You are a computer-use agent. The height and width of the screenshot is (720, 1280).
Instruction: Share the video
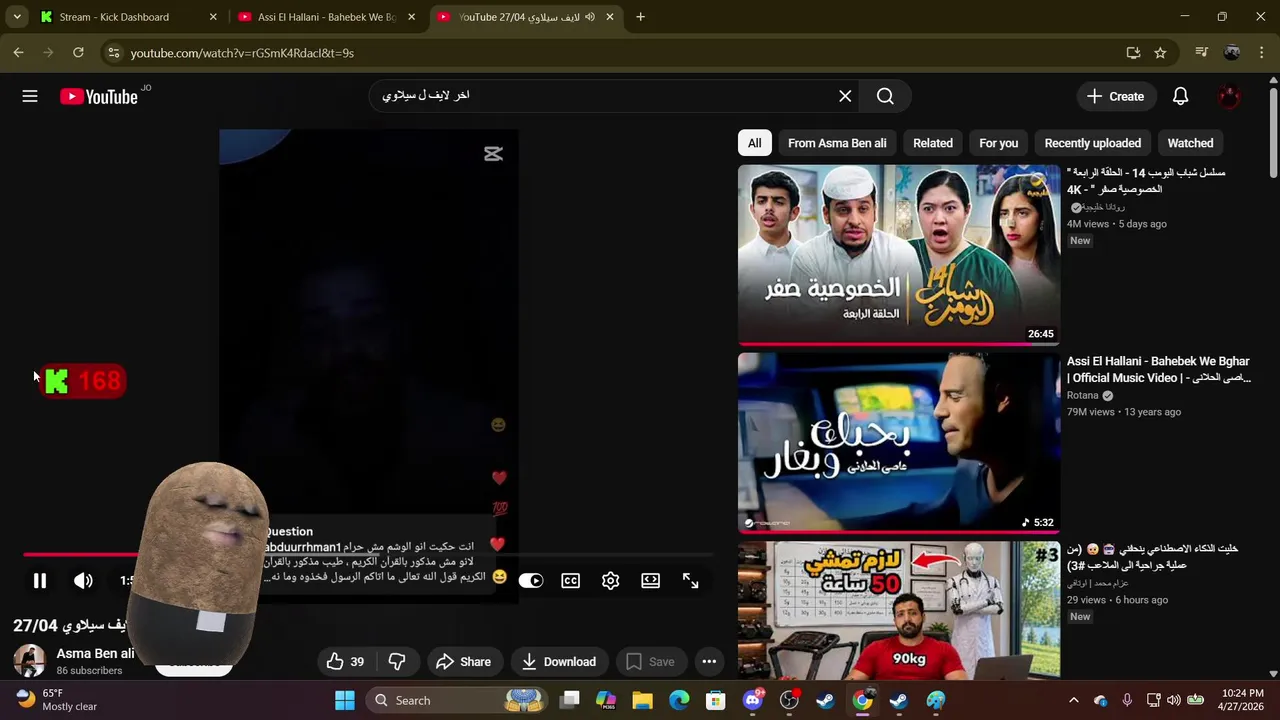[x=463, y=661]
